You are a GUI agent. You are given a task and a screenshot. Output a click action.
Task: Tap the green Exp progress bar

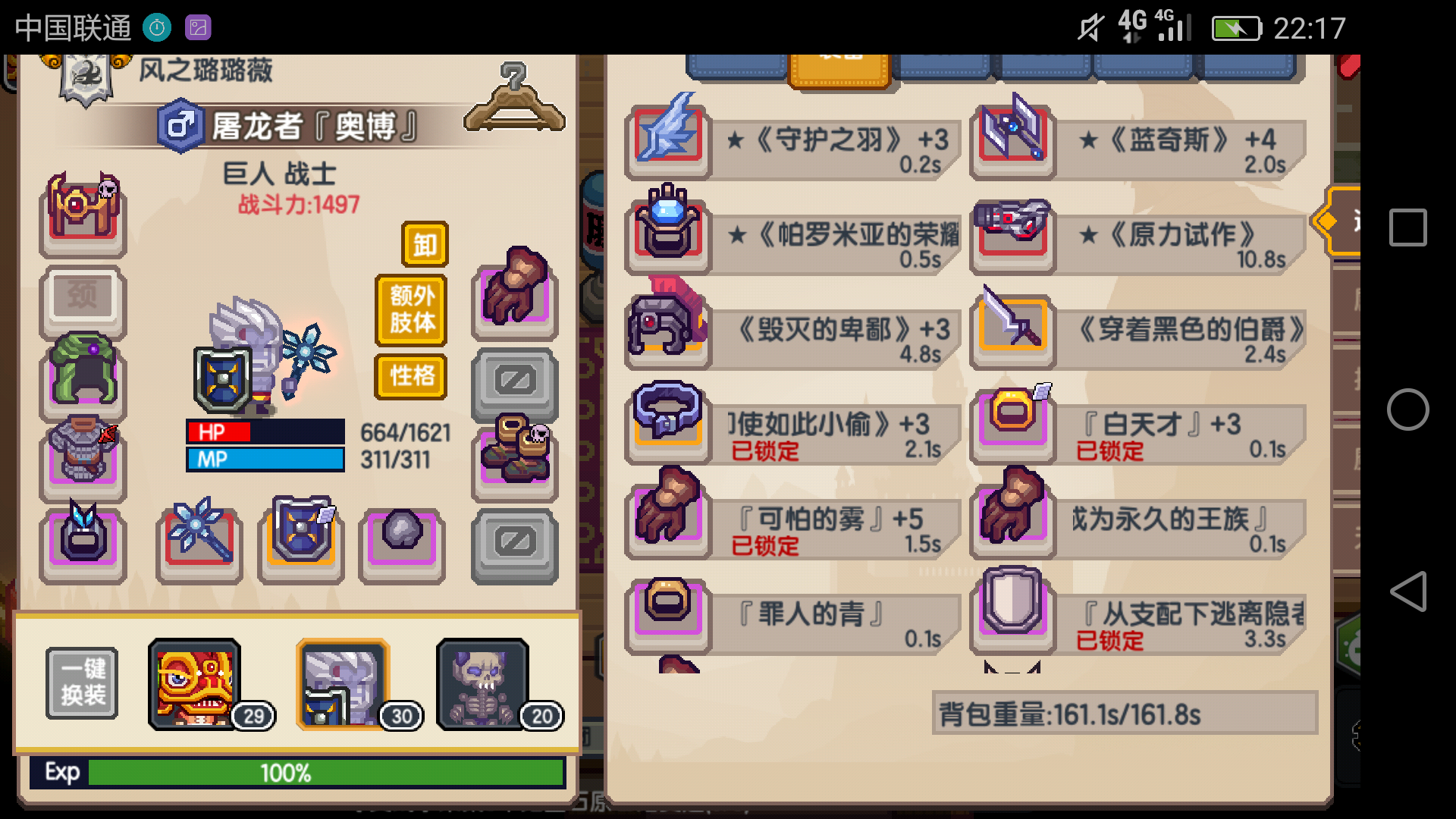(x=326, y=773)
